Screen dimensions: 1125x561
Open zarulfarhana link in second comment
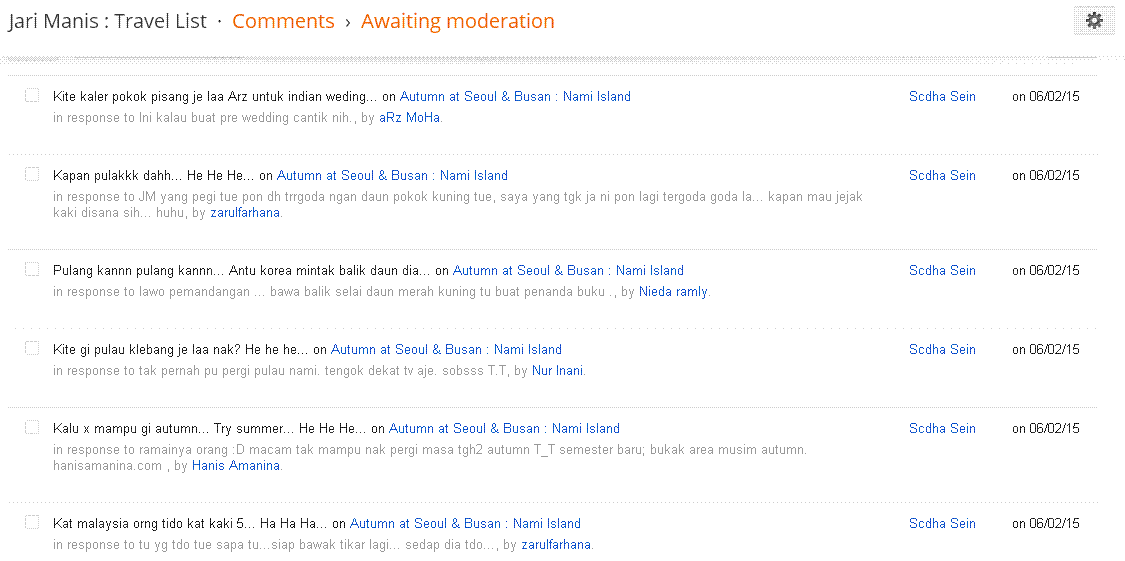pos(245,213)
